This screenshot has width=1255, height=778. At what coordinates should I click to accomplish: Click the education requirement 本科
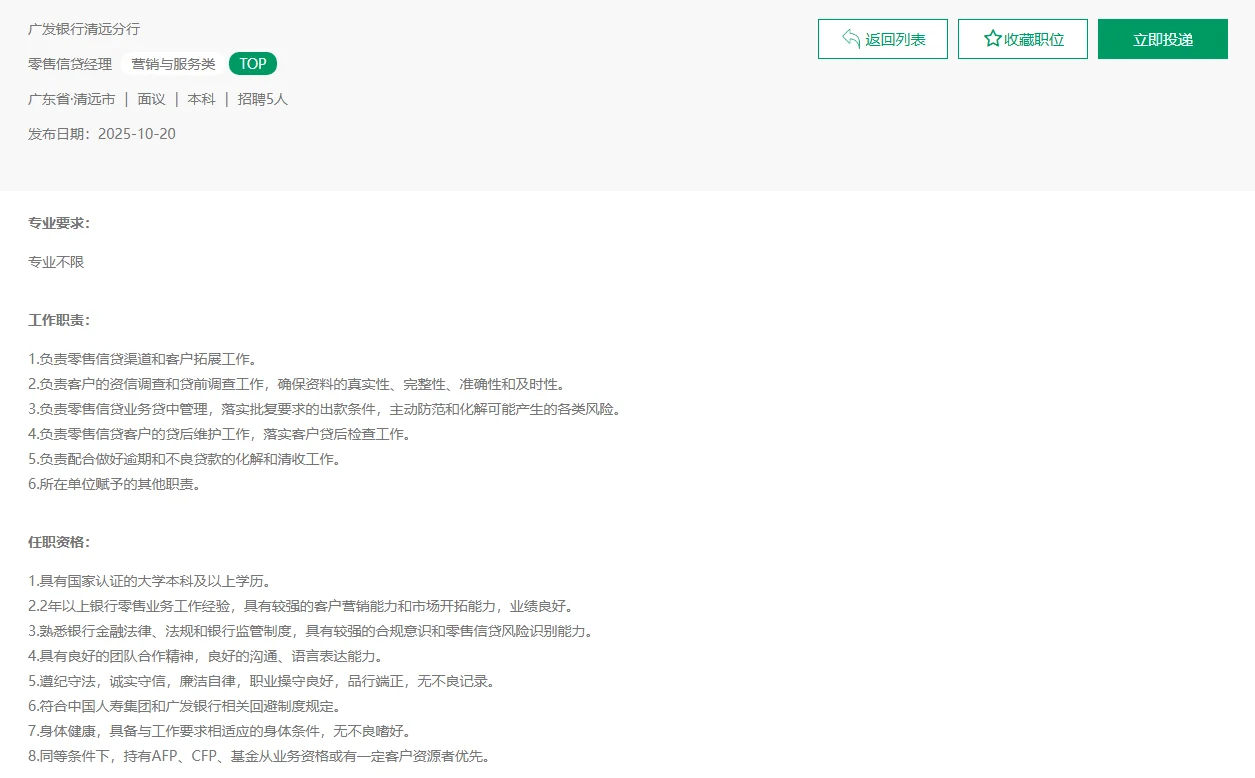[201, 99]
